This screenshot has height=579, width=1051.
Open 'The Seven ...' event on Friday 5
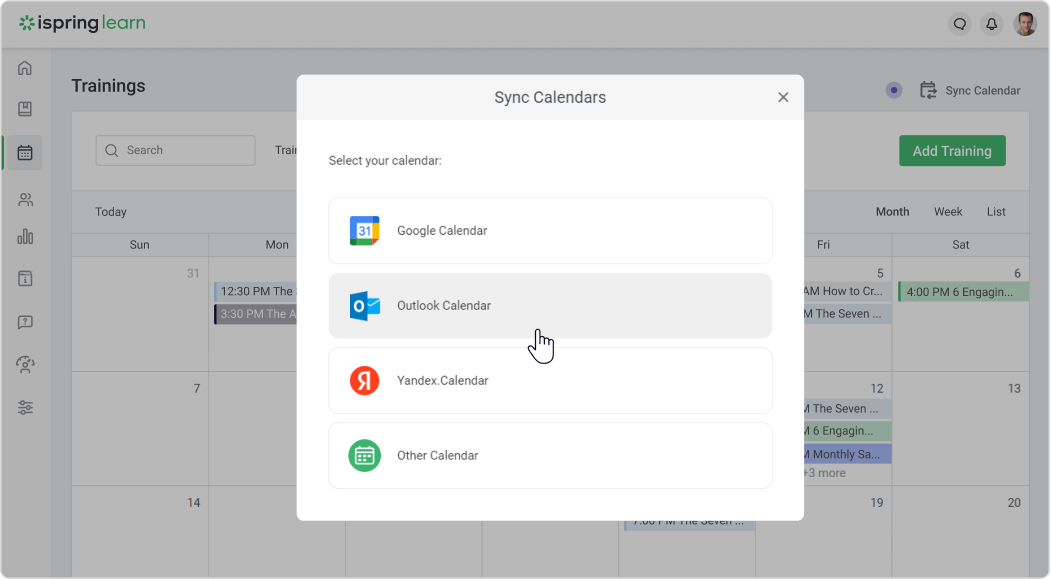[847, 314]
